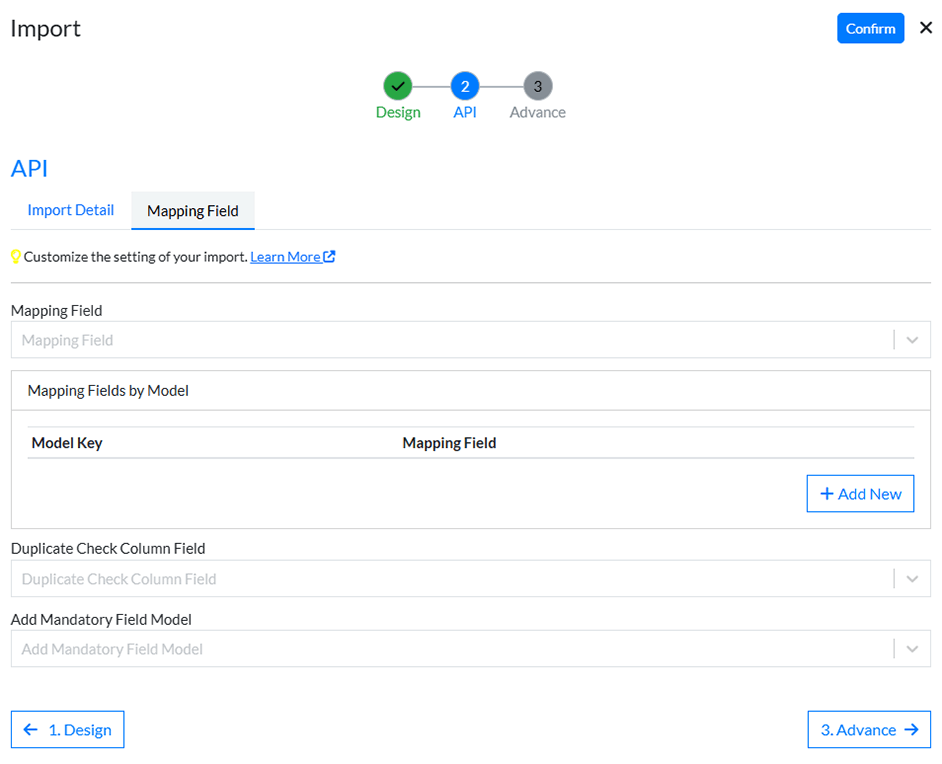Click the Model Key column header
942x764 pixels.
point(67,443)
